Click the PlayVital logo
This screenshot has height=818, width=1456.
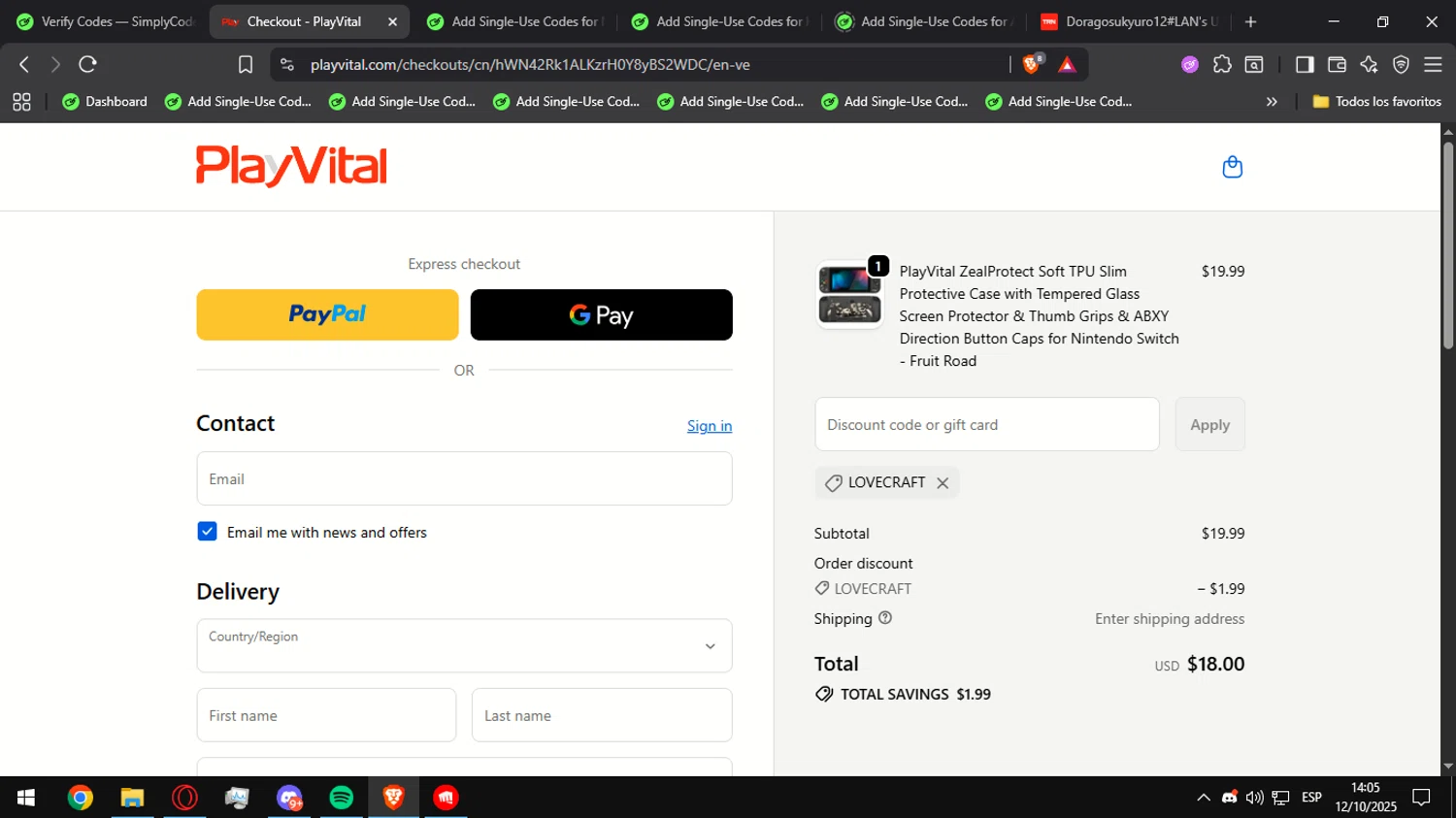(x=291, y=166)
